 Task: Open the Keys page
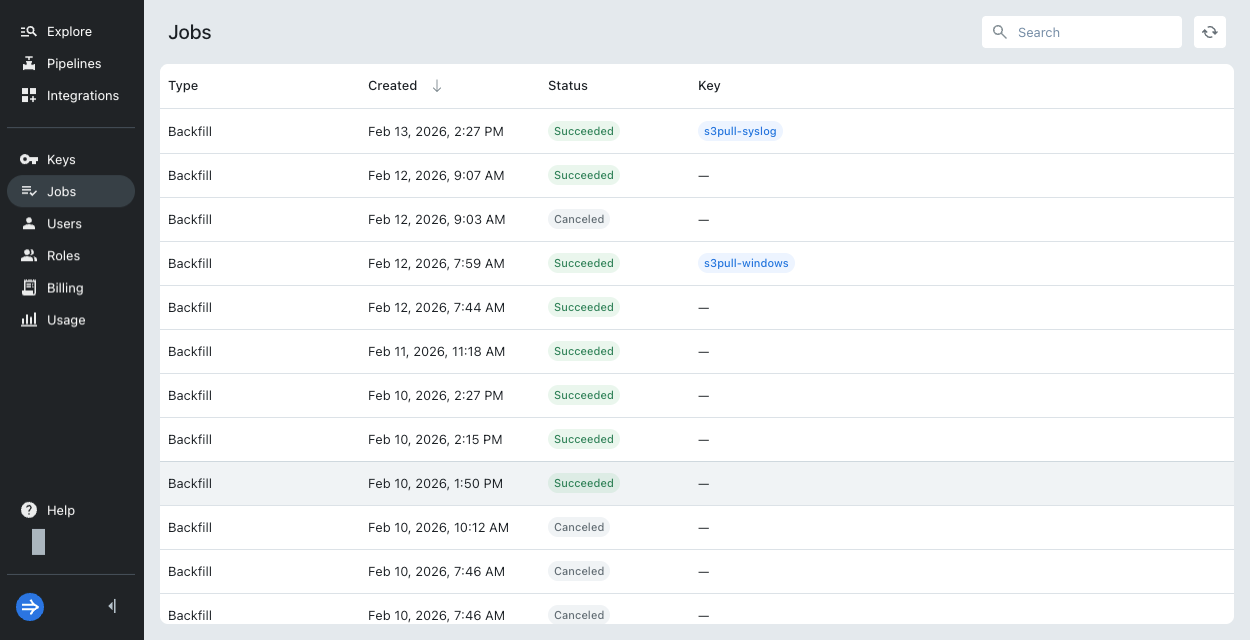tap(63, 159)
